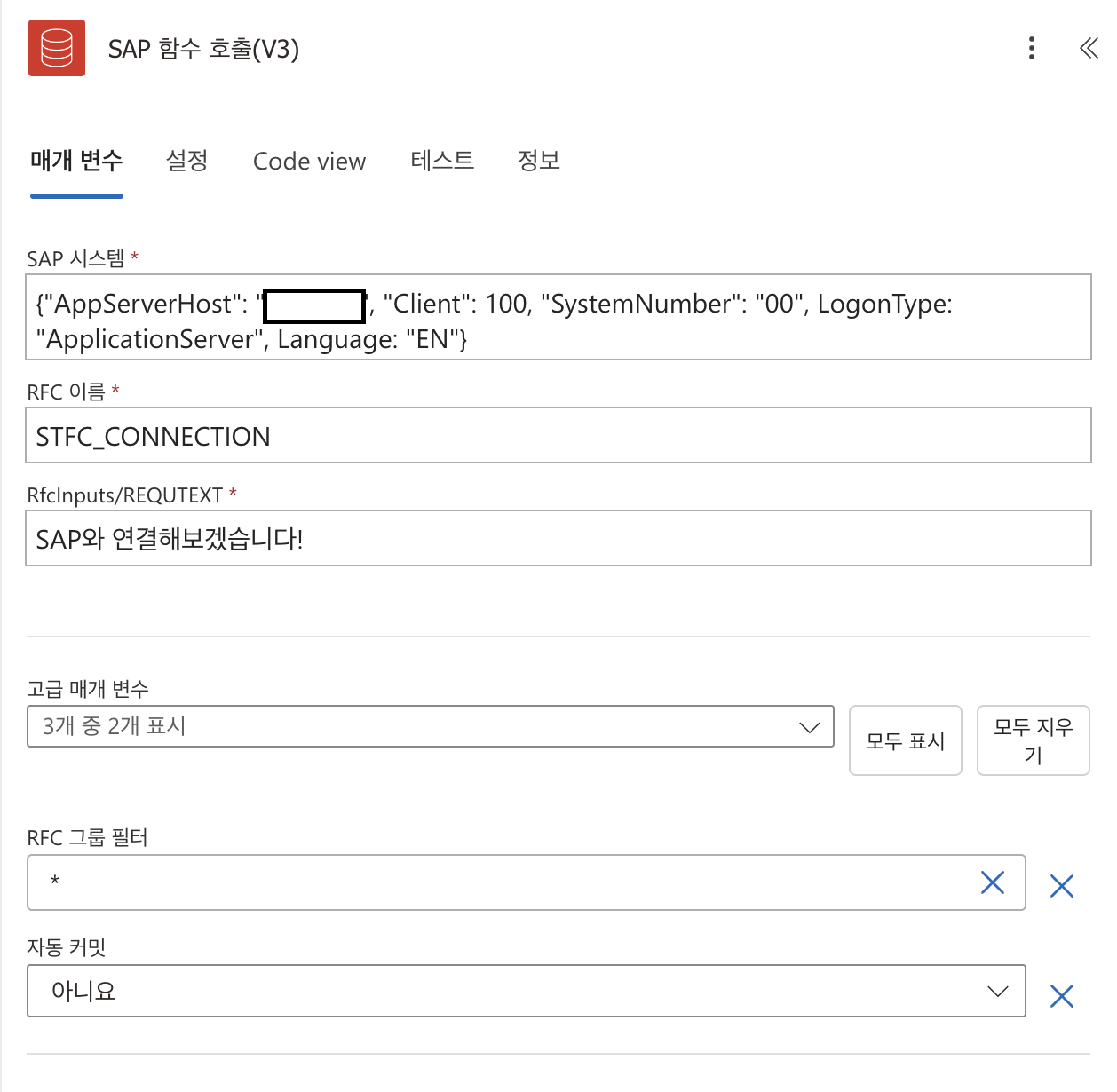Open the three-dot more options menu
Viewport: 1117px width, 1092px height.
tap(1032, 48)
